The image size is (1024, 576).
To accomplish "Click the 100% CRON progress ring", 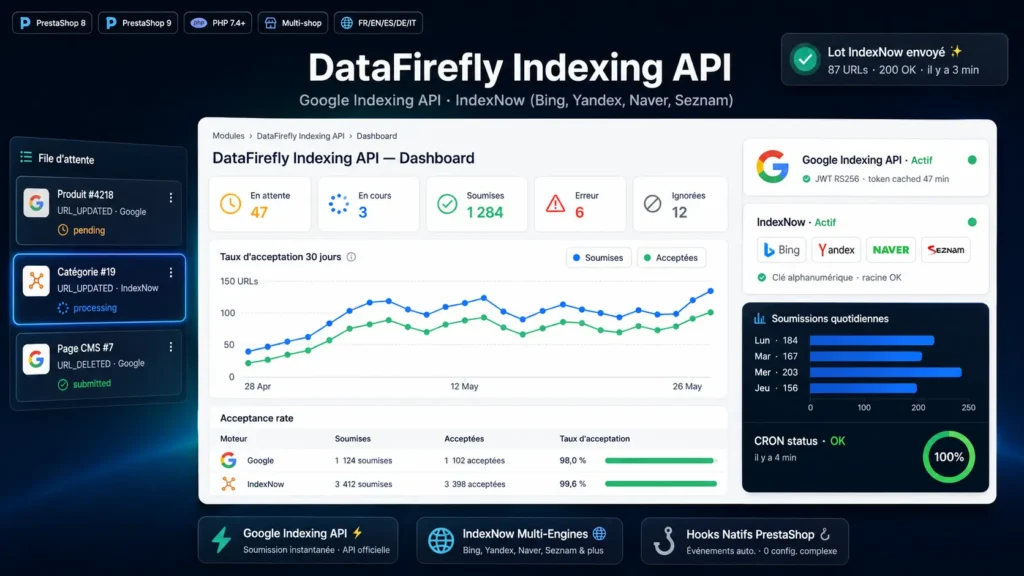I will [949, 456].
